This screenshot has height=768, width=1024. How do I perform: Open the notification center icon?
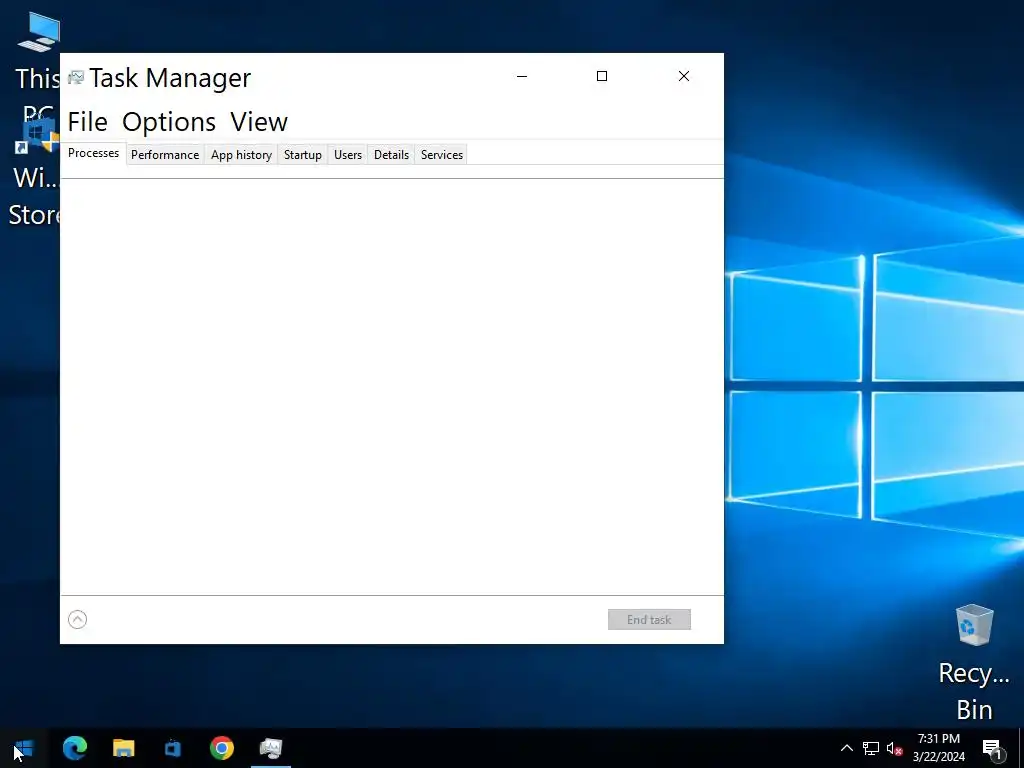992,748
